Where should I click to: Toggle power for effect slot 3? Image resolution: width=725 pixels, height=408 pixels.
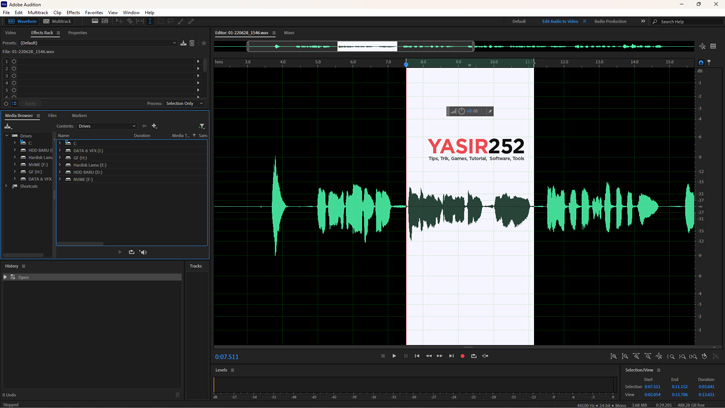click(14, 75)
